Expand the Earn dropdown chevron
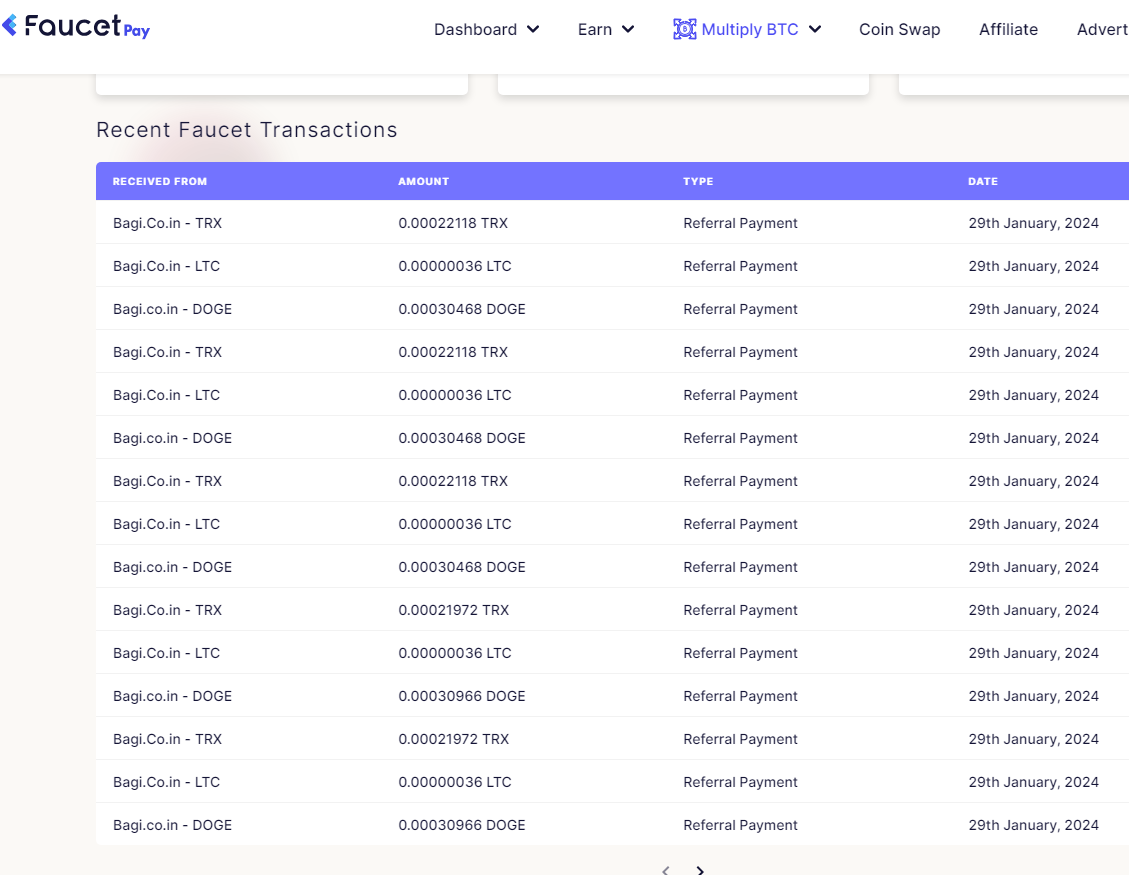The width and height of the screenshot is (1129, 875). point(628,30)
